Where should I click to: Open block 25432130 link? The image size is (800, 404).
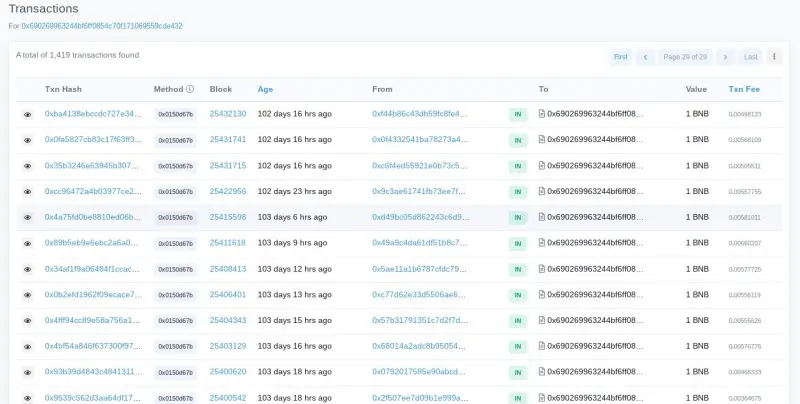pyautogui.click(x=228, y=114)
